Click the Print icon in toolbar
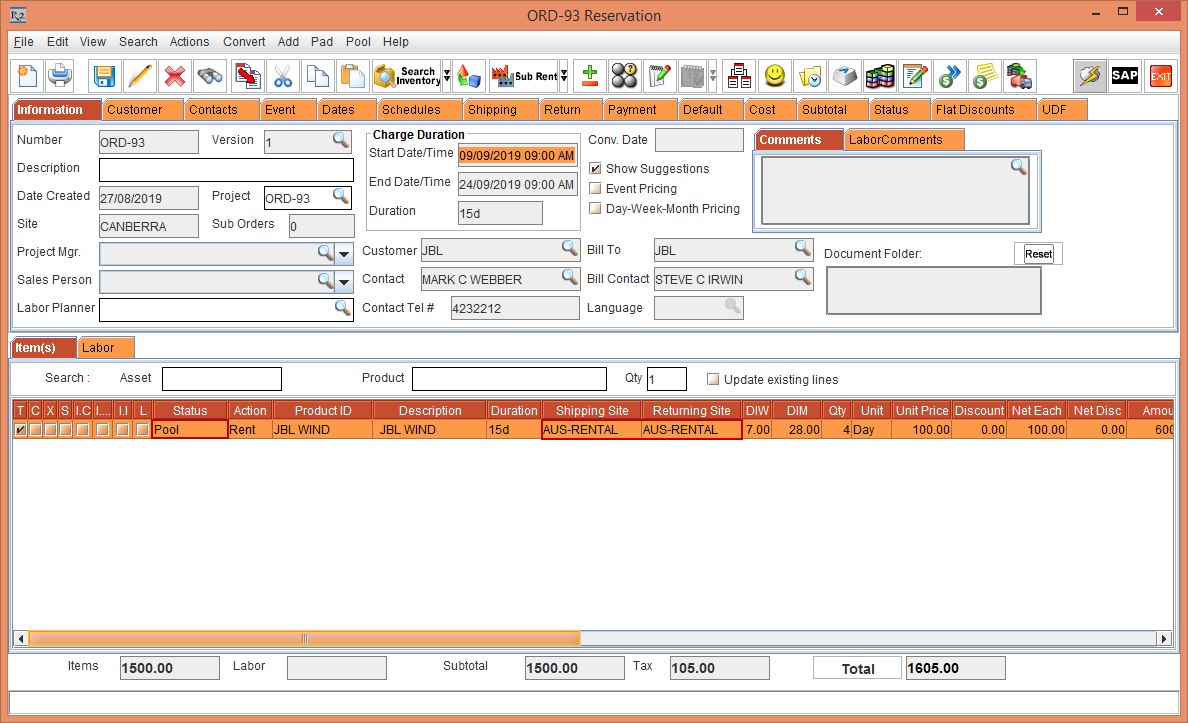 point(61,76)
